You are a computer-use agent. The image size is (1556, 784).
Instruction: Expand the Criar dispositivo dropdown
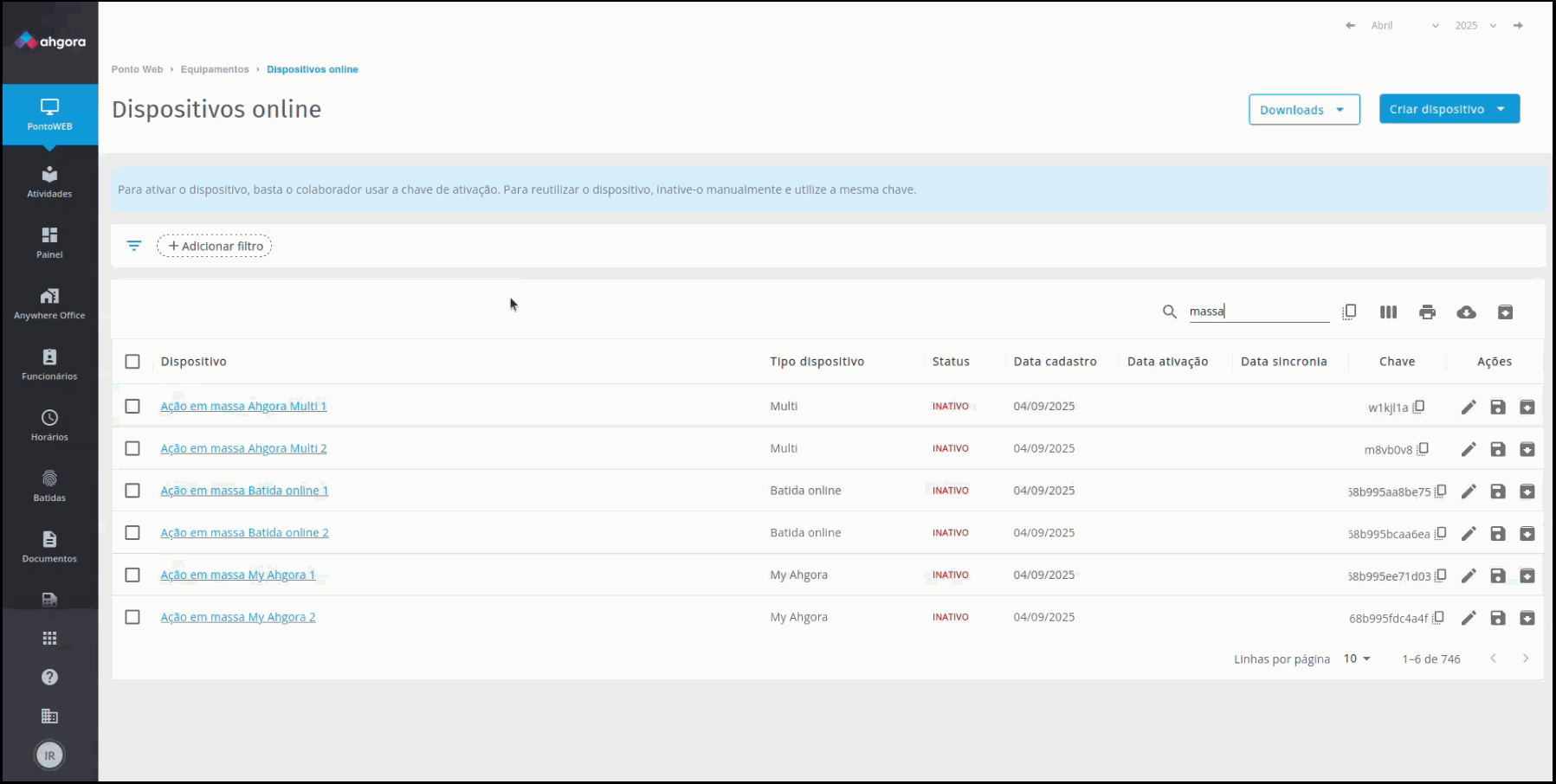coord(1449,109)
